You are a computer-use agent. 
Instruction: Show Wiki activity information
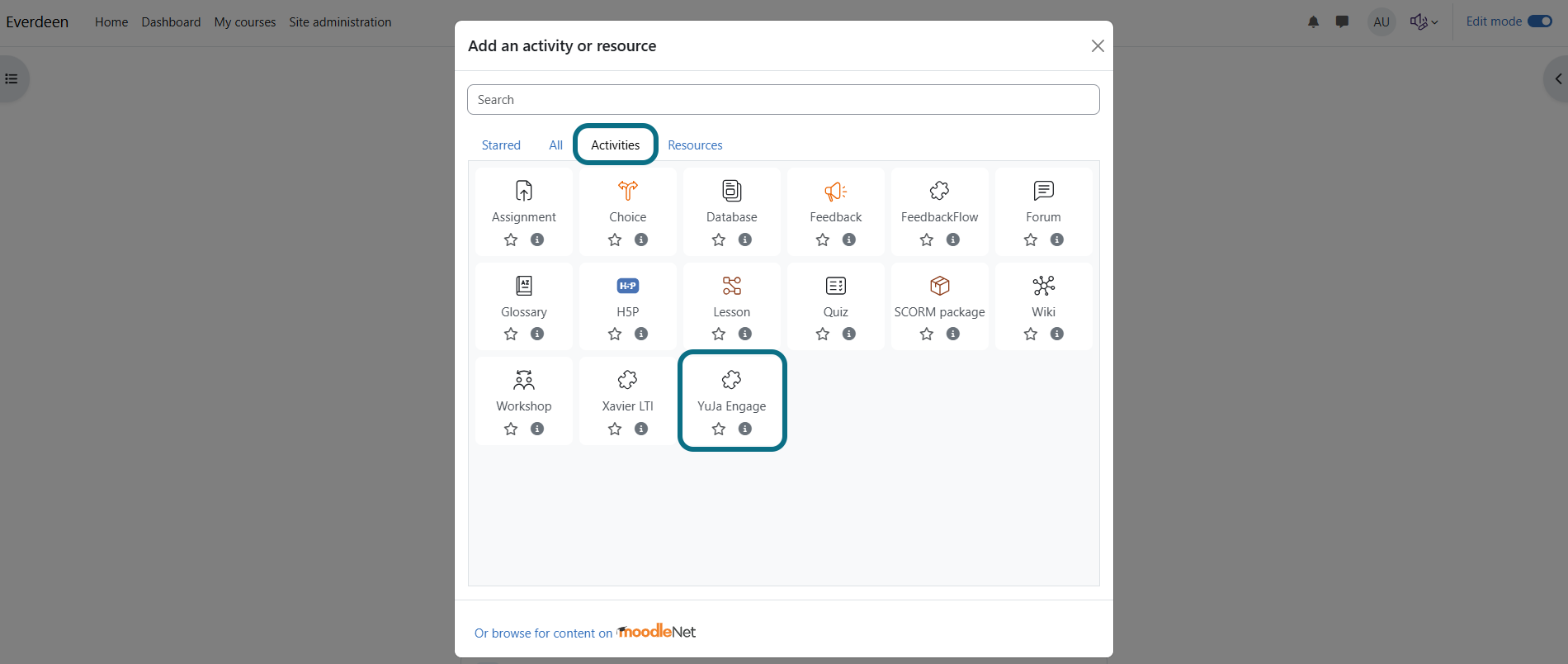[1057, 334]
